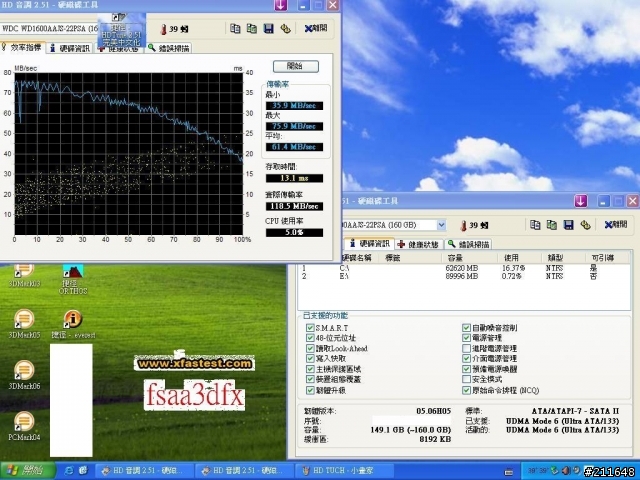
Task: Toggle the 韌體升級 checkbox
Action: 310,390
